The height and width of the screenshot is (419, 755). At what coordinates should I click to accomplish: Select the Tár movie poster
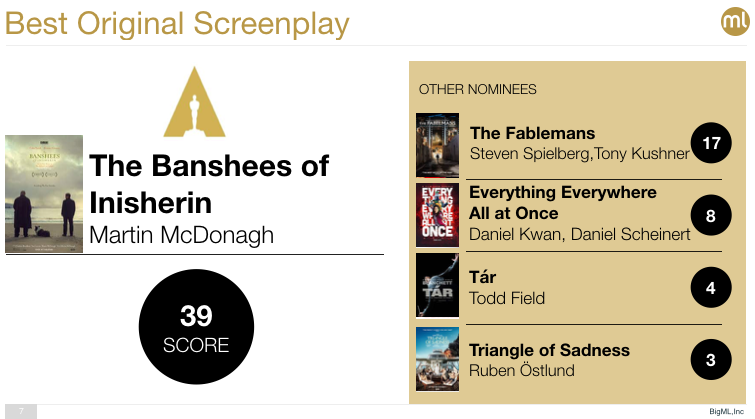click(437, 285)
